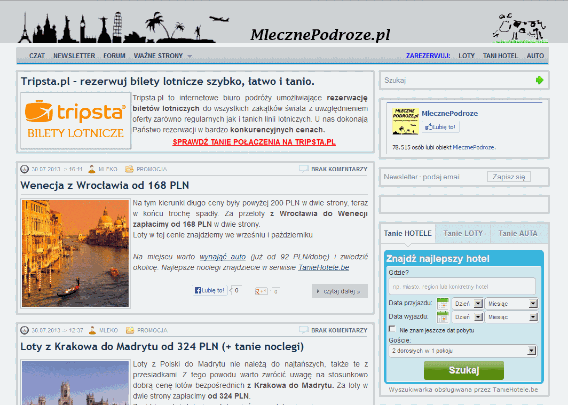Click the folder icon beside PROMOCJA on the Wenecja post
Image resolution: width=568 pixels, height=405 pixels.
point(129,169)
